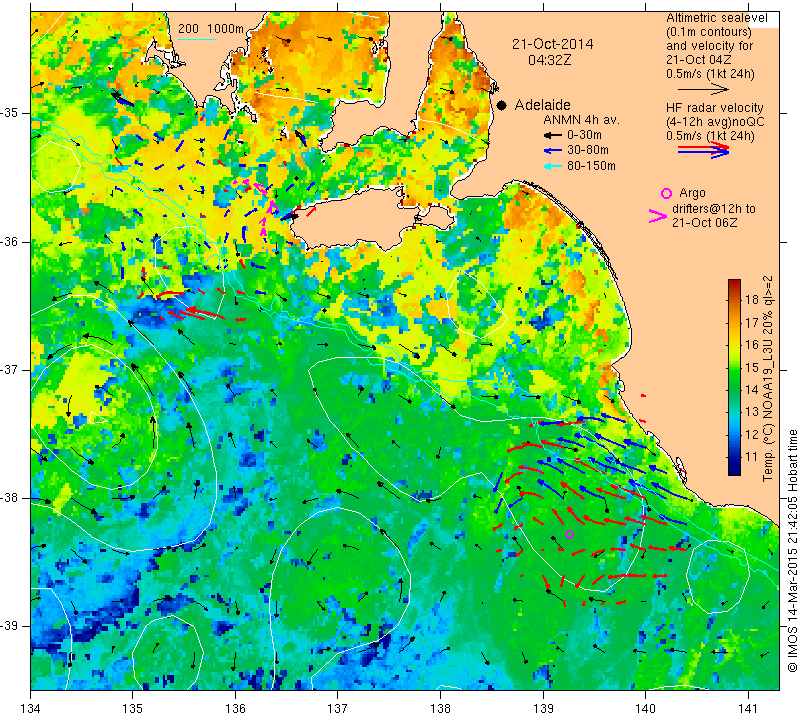Click the longitude label 134
The height and width of the screenshot is (720, 800).
click(30, 709)
